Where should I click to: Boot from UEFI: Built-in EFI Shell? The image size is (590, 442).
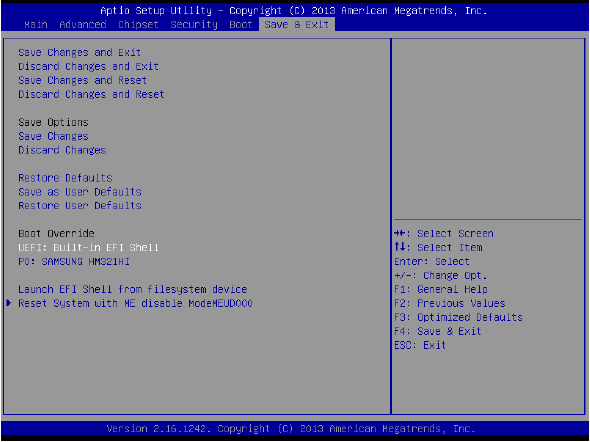point(88,248)
